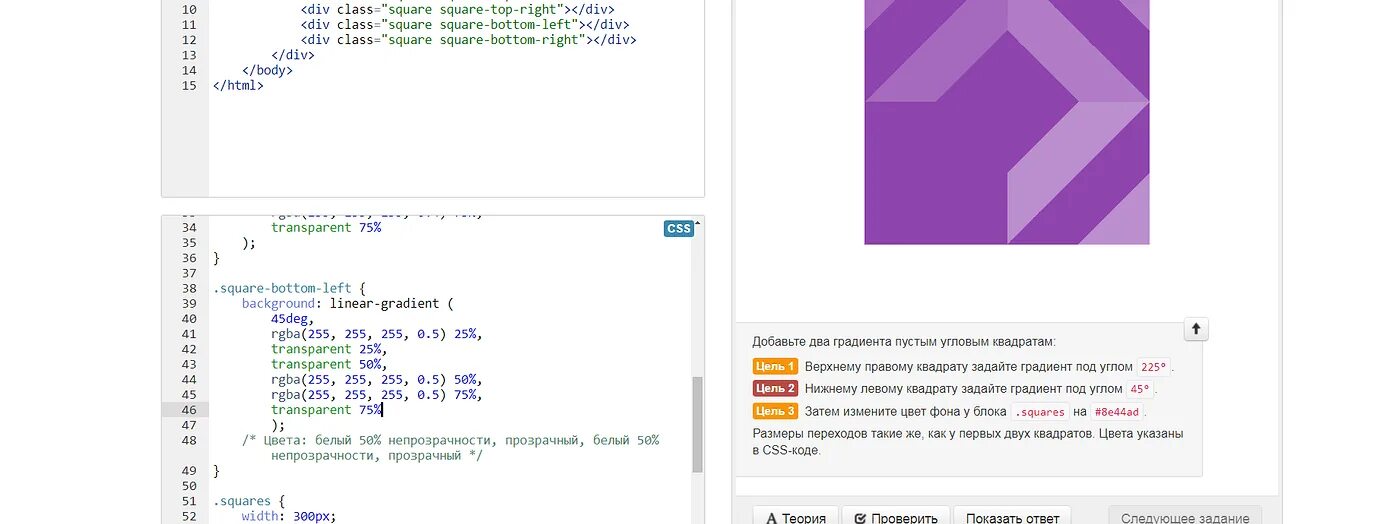Viewport: 1380px width, 524px height.
Task: Click the CSS comment starting 'Цвета: белый'
Action: (450, 448)
